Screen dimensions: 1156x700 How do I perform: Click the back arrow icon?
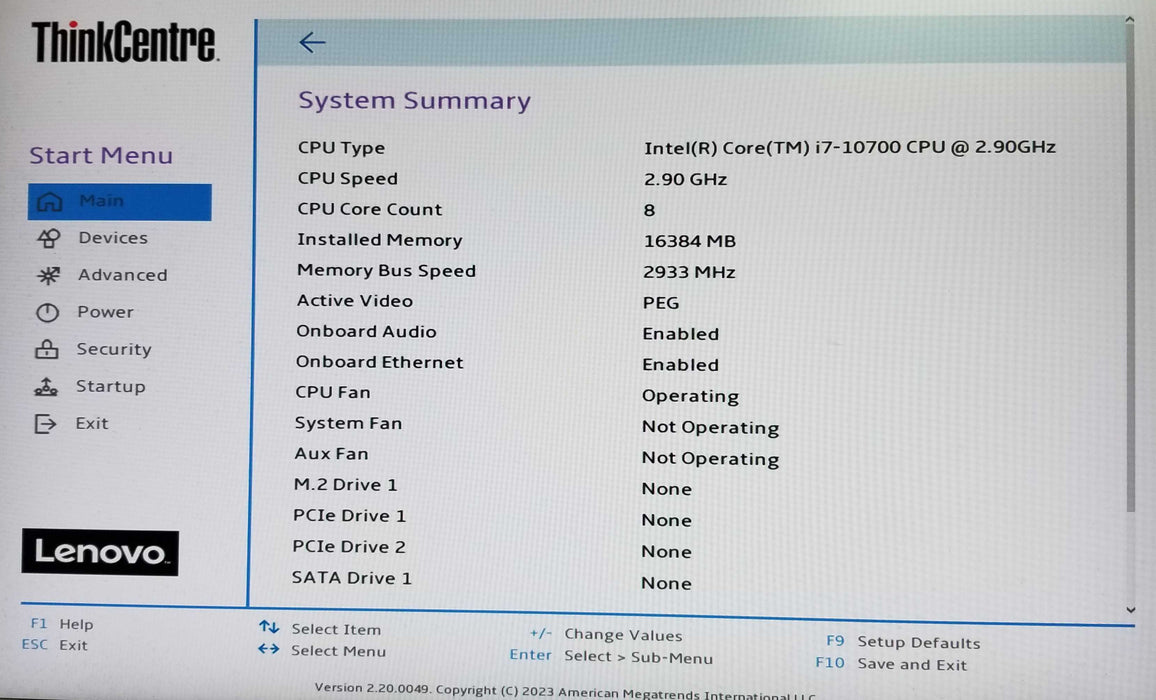pos(312,43)
